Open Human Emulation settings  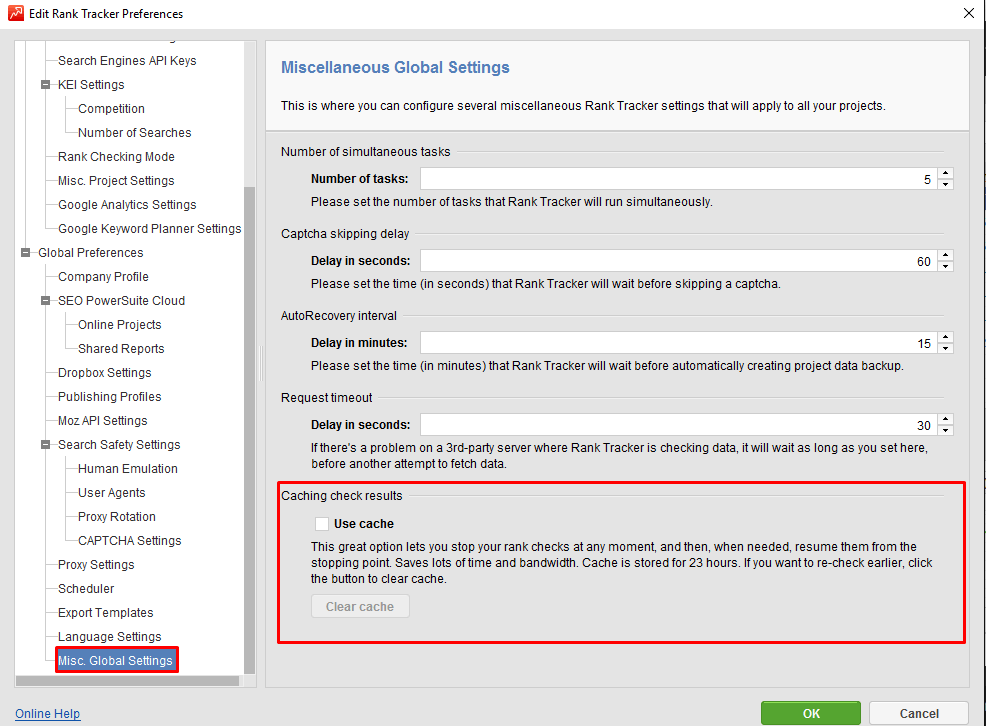coord(128,469)
